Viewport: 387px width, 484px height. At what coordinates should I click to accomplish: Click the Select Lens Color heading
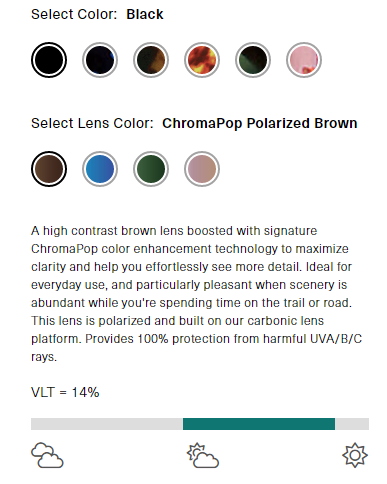coord(92,123)
